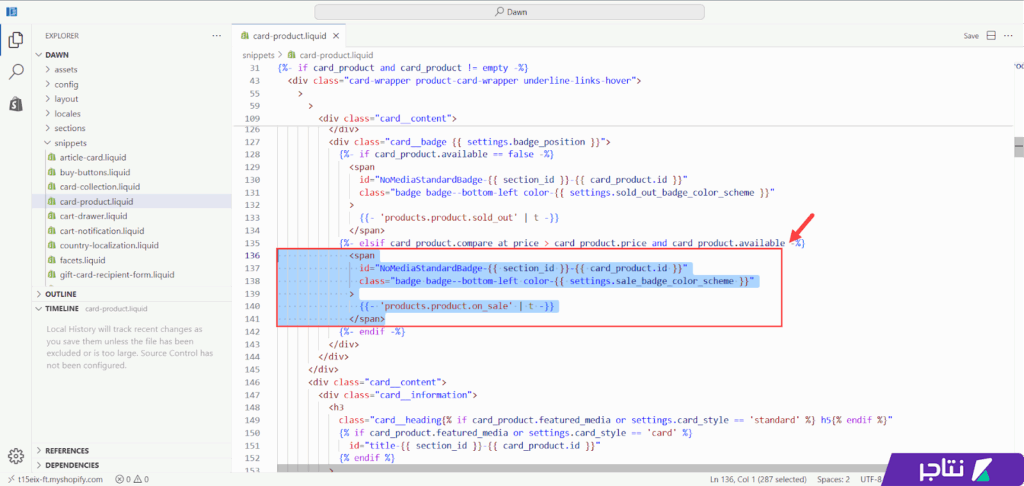Expand the REFERENCES section

66,450
